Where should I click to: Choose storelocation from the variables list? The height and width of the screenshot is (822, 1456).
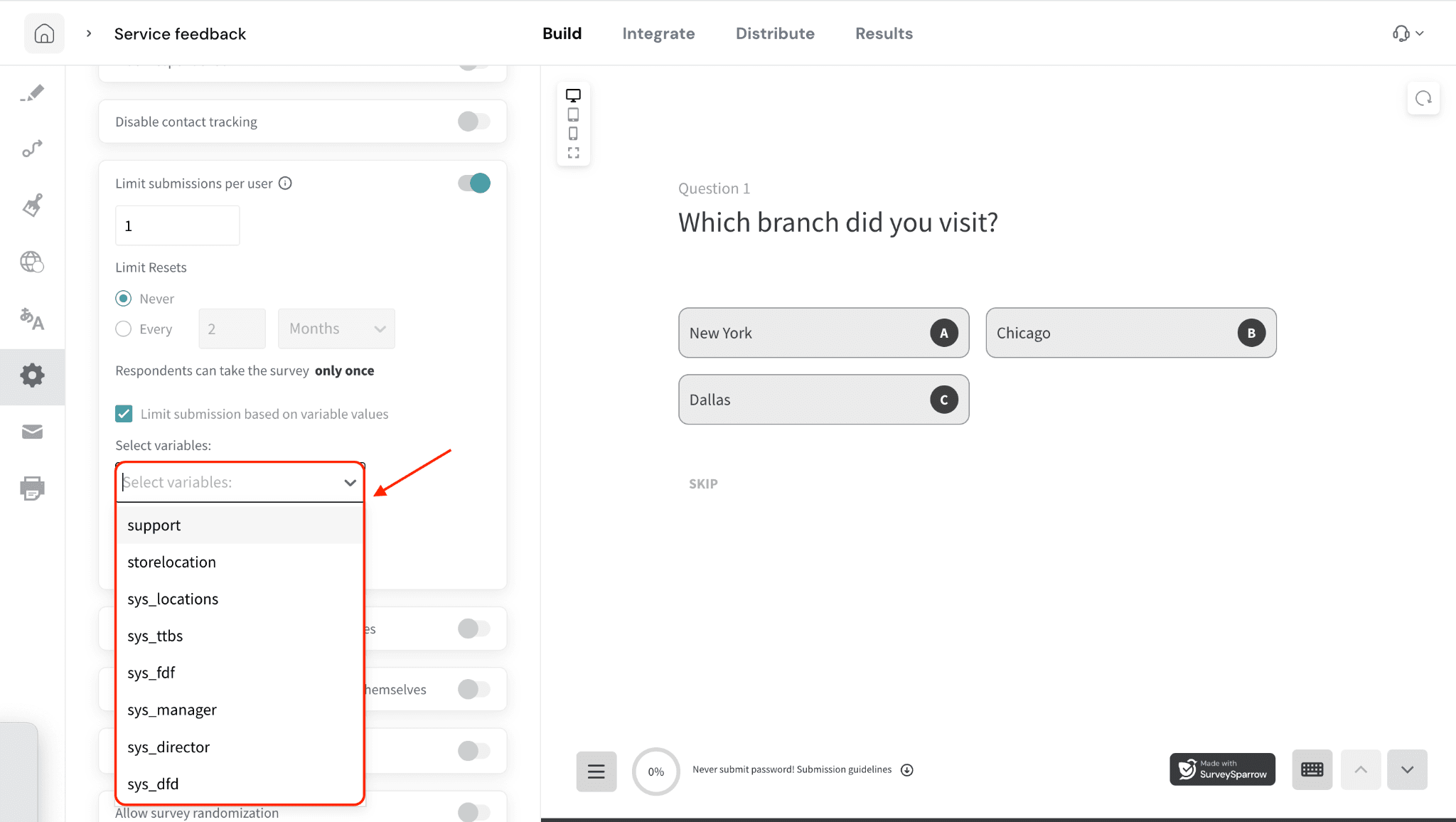(171, 562)
